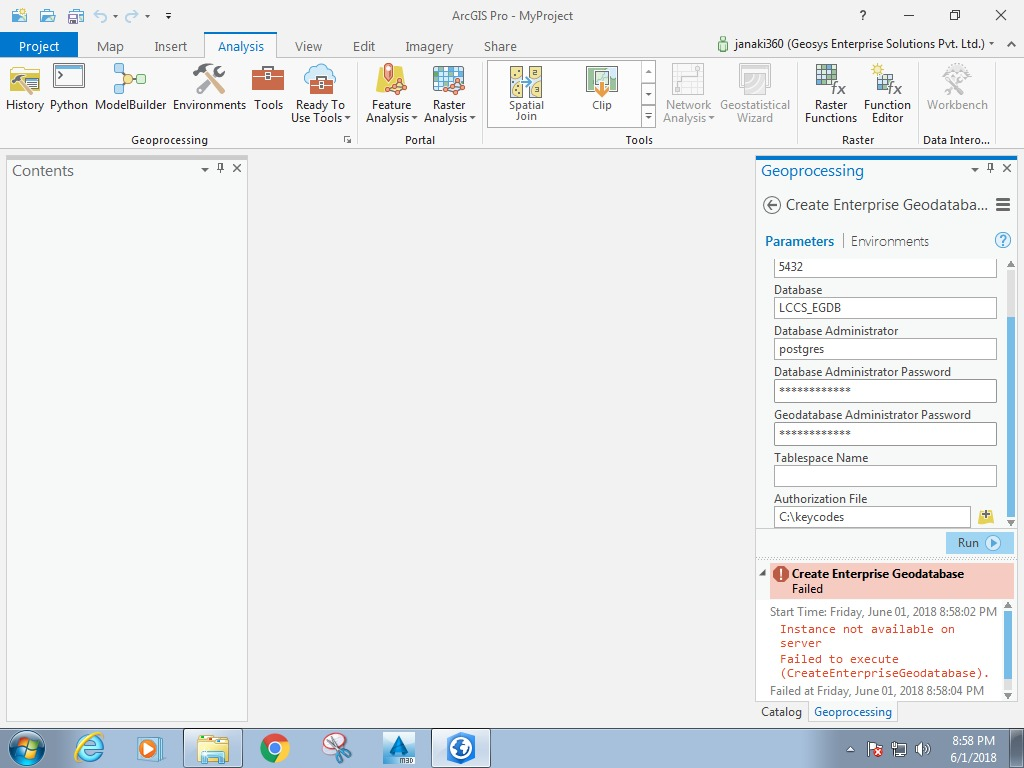Click Geodatabase Administrator Password field
The width and height of the screenshot is (1024, 768).
pos(885,434)
